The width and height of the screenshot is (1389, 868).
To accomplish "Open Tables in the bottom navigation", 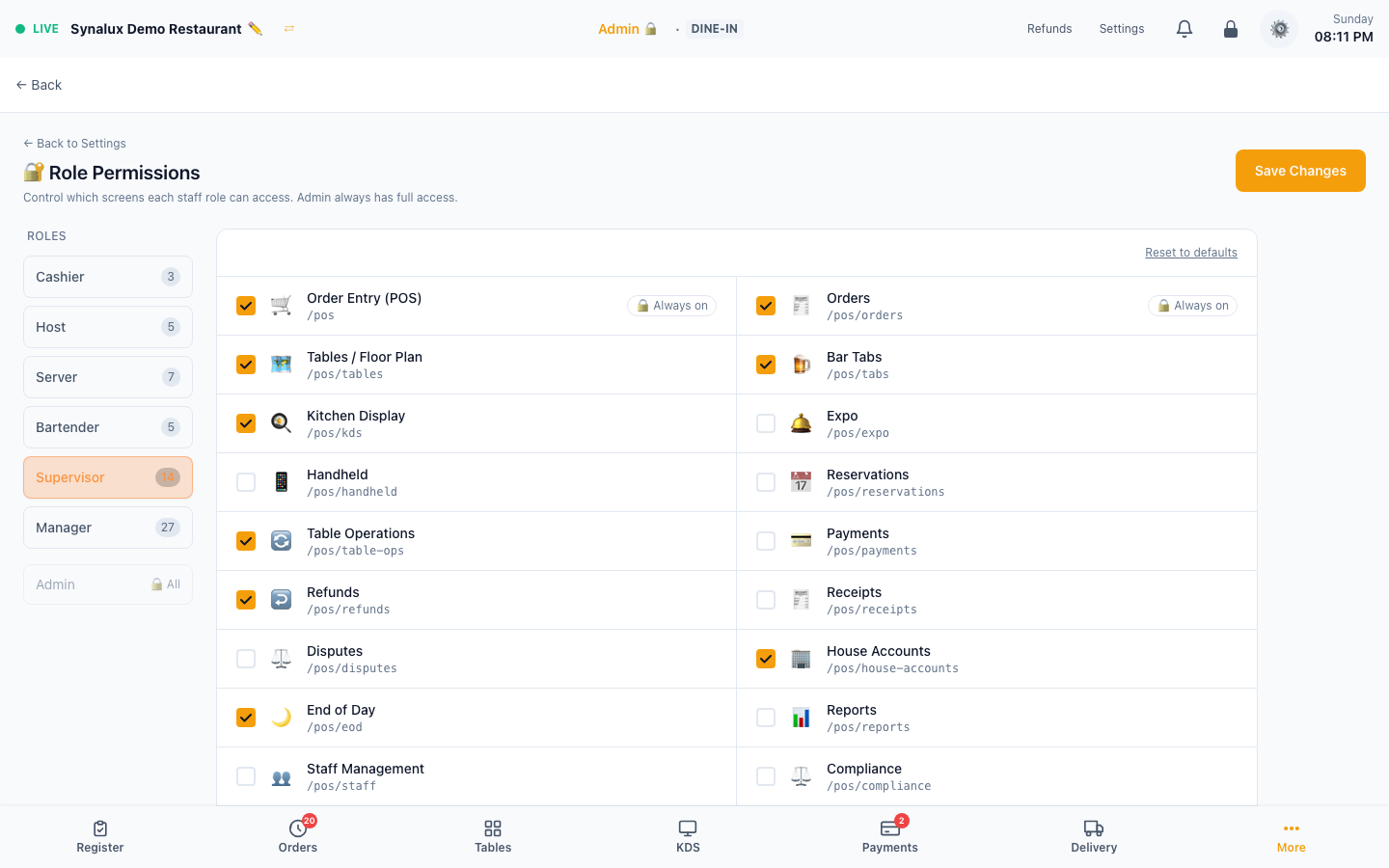I will coord(493,837).
